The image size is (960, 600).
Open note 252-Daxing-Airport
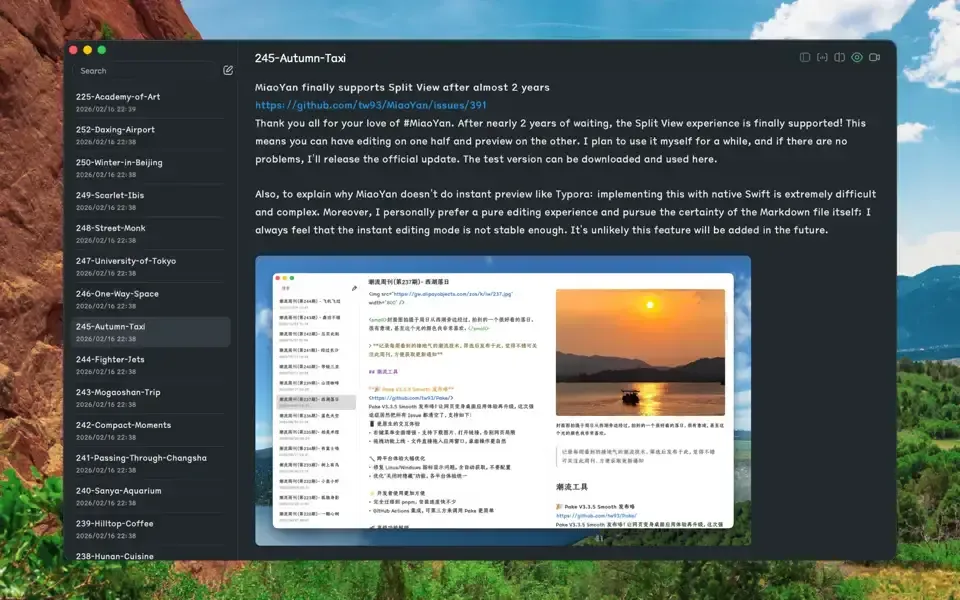click(151, 135)
